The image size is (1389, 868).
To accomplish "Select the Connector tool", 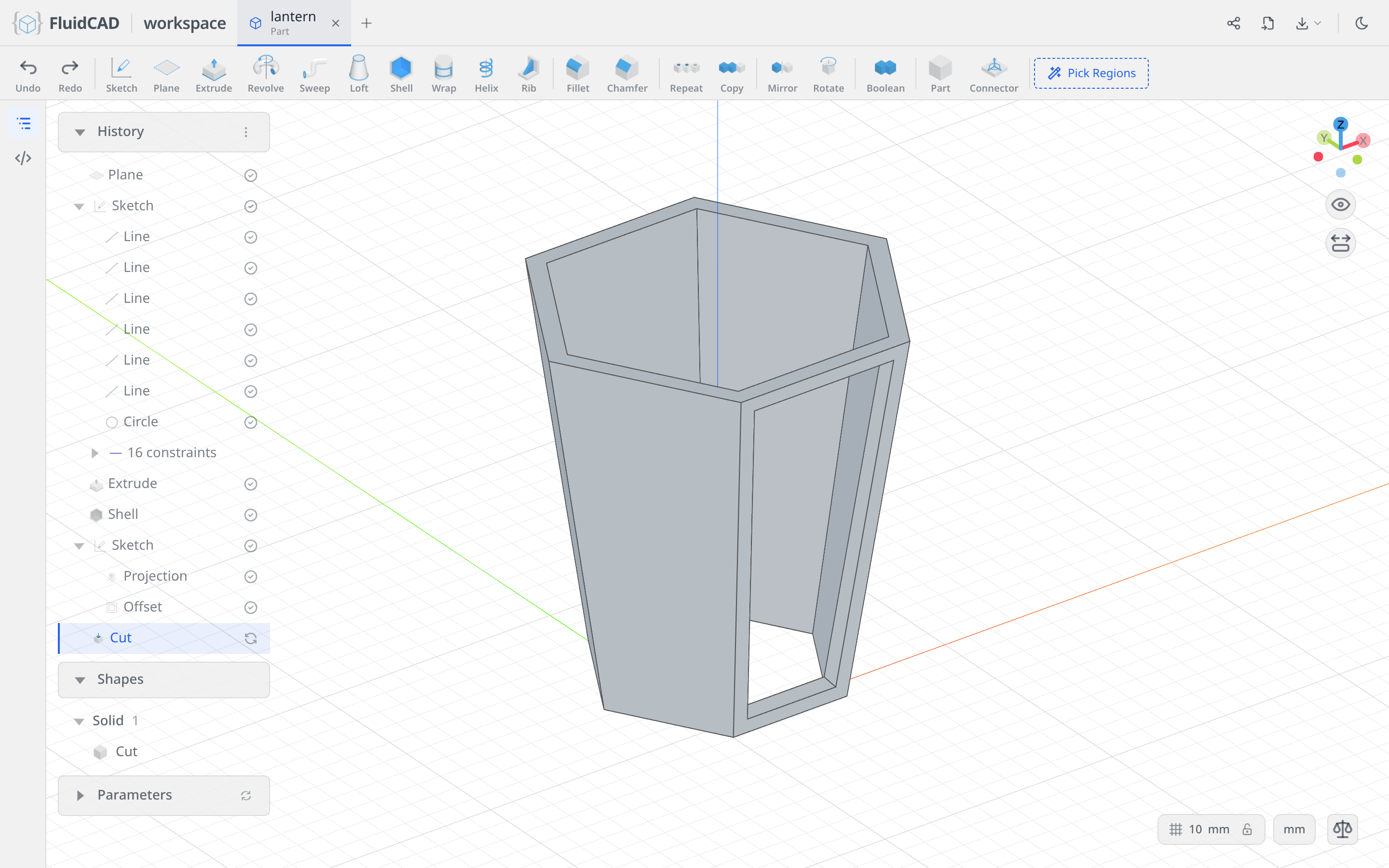I will tap(994, 74).
